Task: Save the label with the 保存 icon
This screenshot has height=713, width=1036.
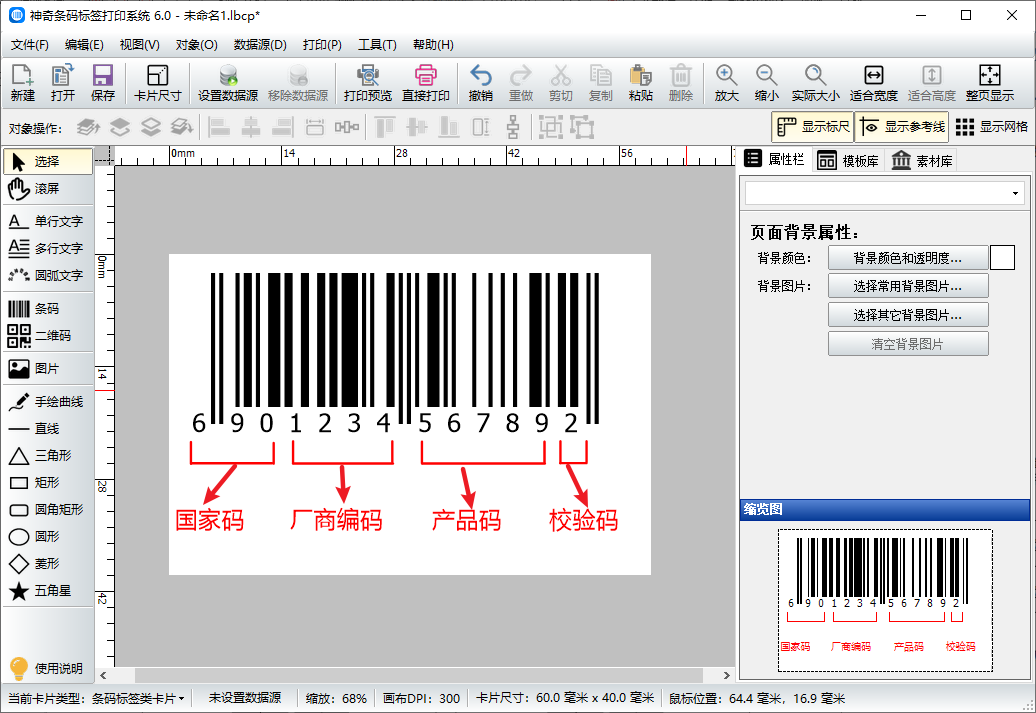Action: pos(102,83)
